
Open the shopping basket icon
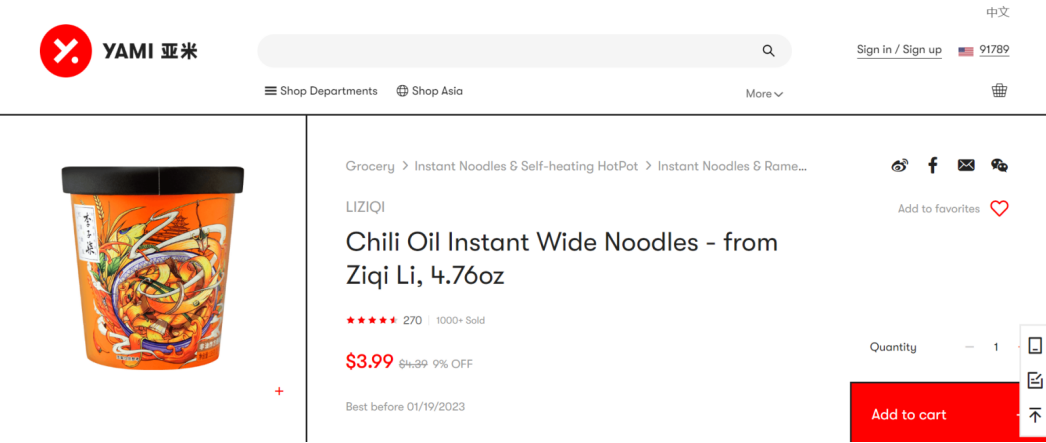[999, 91]
